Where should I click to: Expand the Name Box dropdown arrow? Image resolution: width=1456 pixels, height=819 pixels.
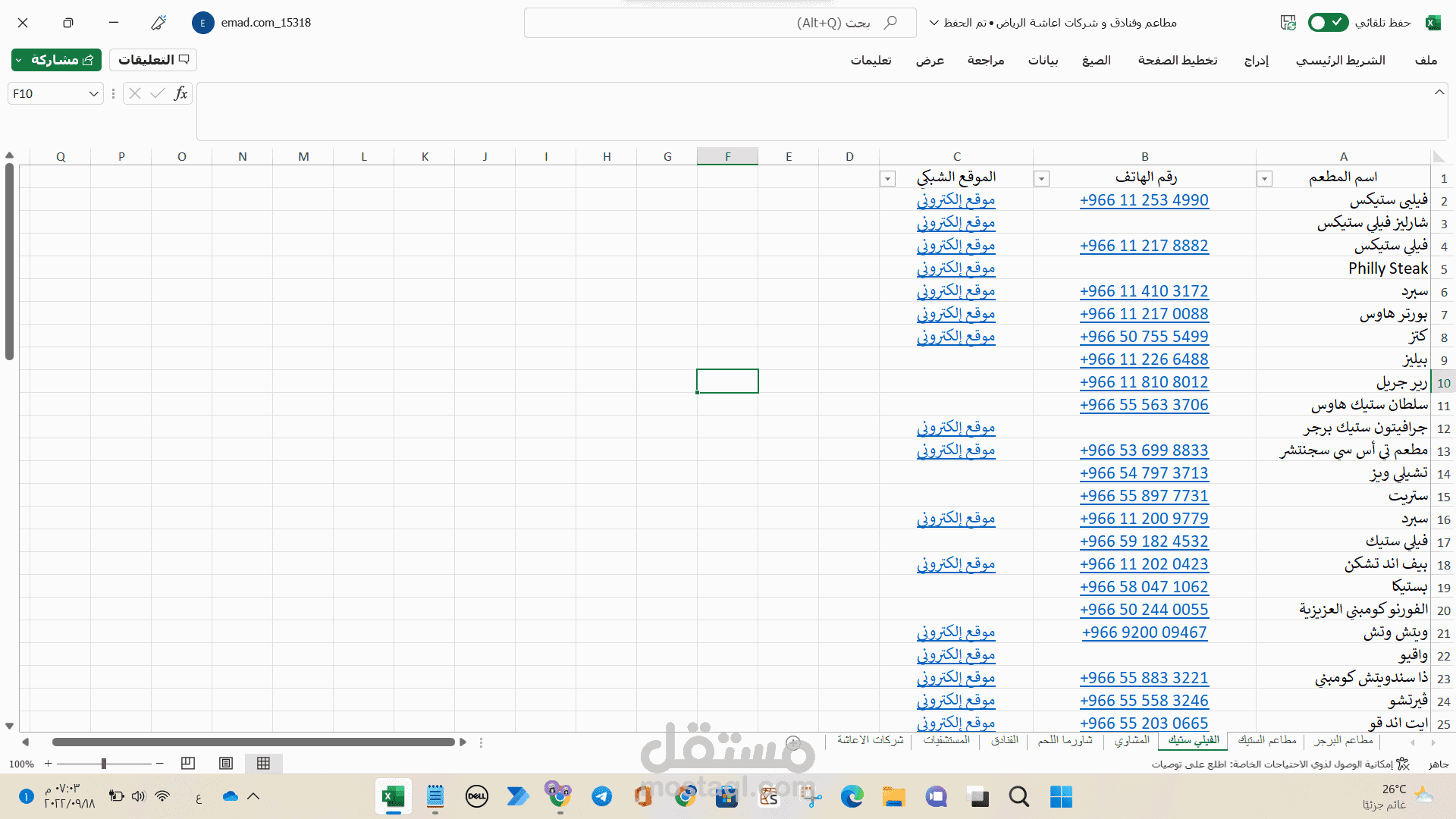tap(94, 94)
